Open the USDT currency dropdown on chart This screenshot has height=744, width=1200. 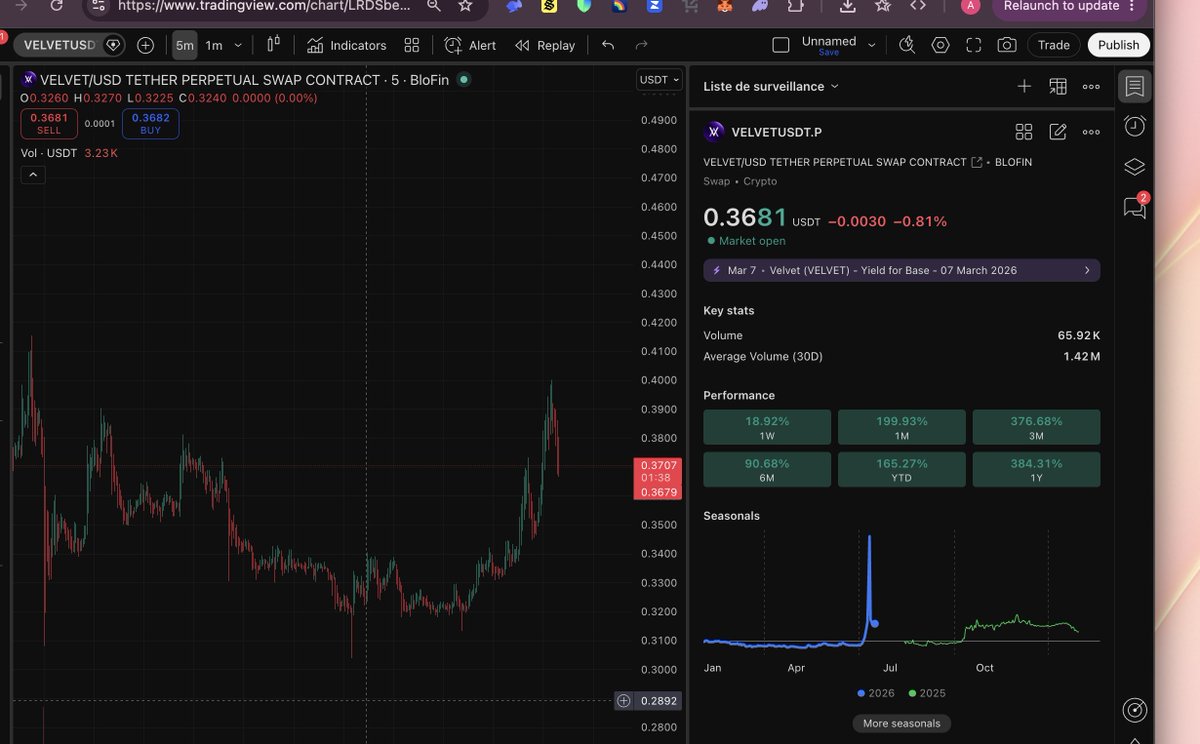click(660, 80)
